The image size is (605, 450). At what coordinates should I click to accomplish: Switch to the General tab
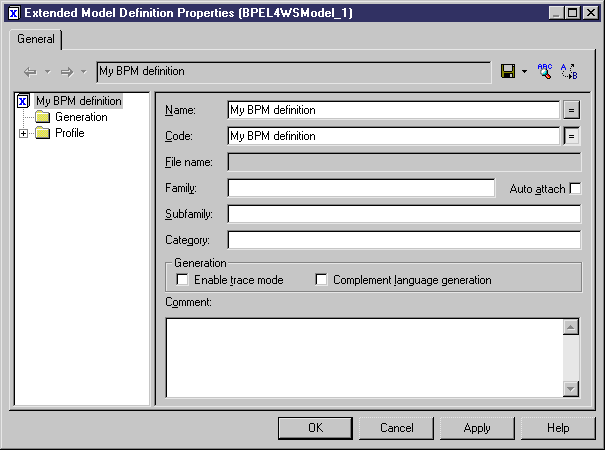point(36,39)
